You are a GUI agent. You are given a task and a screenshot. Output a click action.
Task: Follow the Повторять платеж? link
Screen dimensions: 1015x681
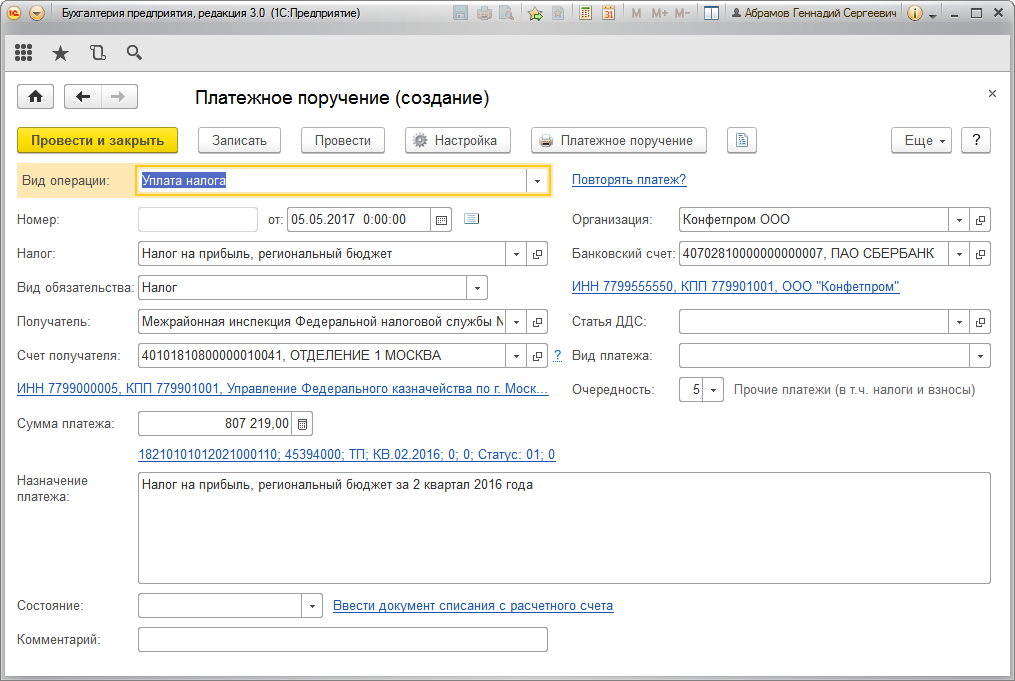(629, 180)
